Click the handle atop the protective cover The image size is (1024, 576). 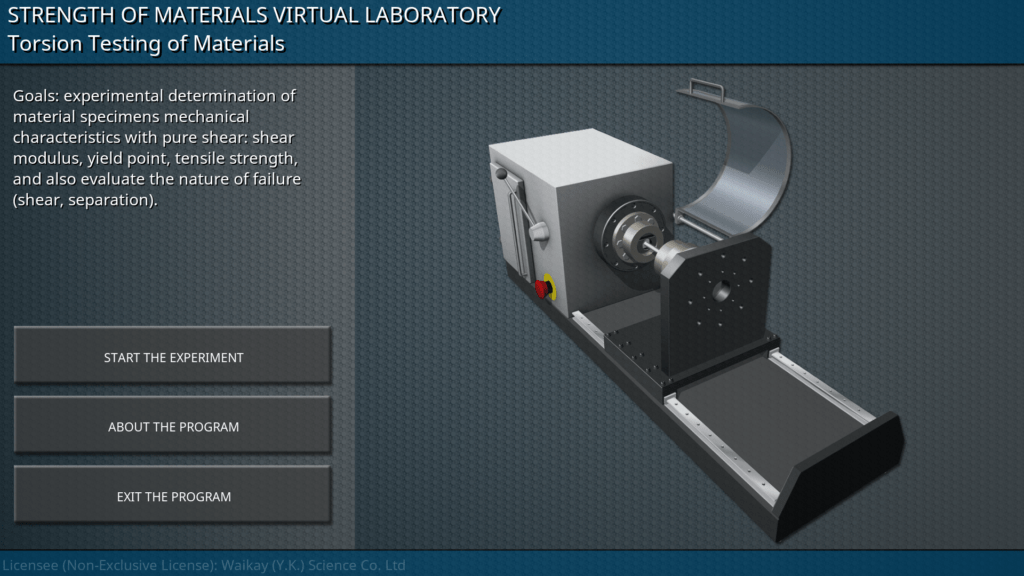tap(704, 90)
